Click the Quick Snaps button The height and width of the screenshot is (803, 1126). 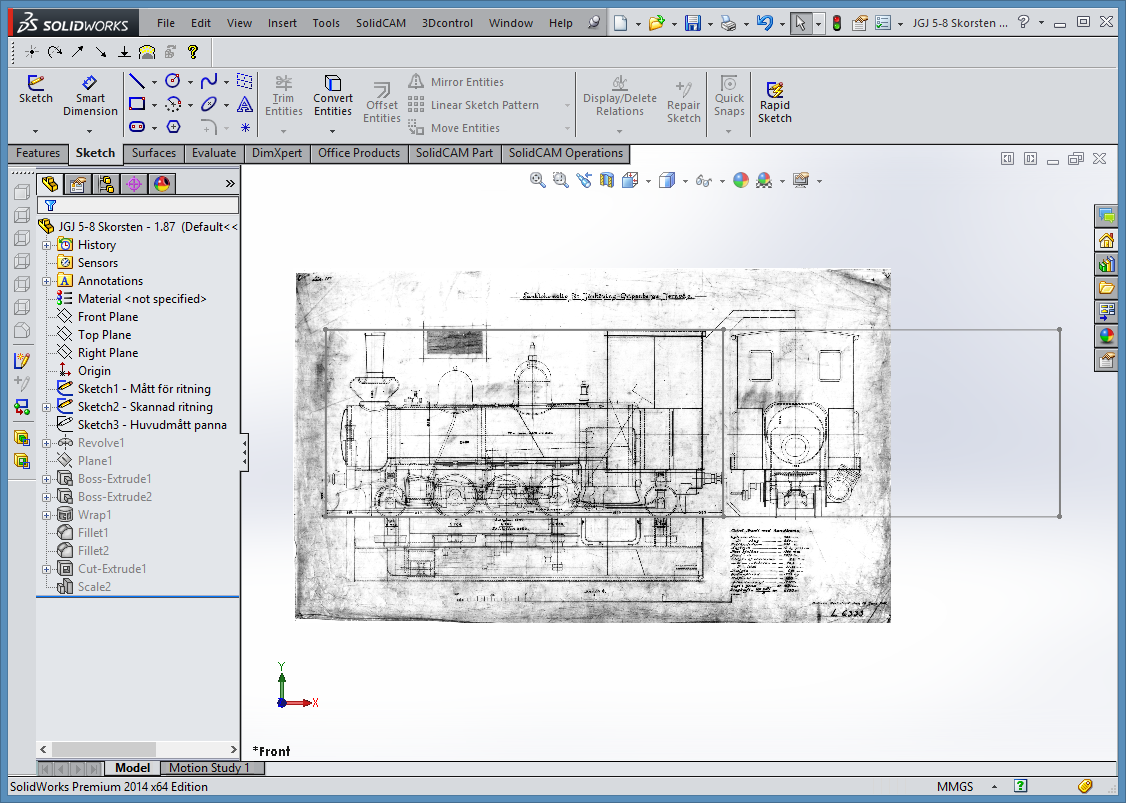coord(729,96)
